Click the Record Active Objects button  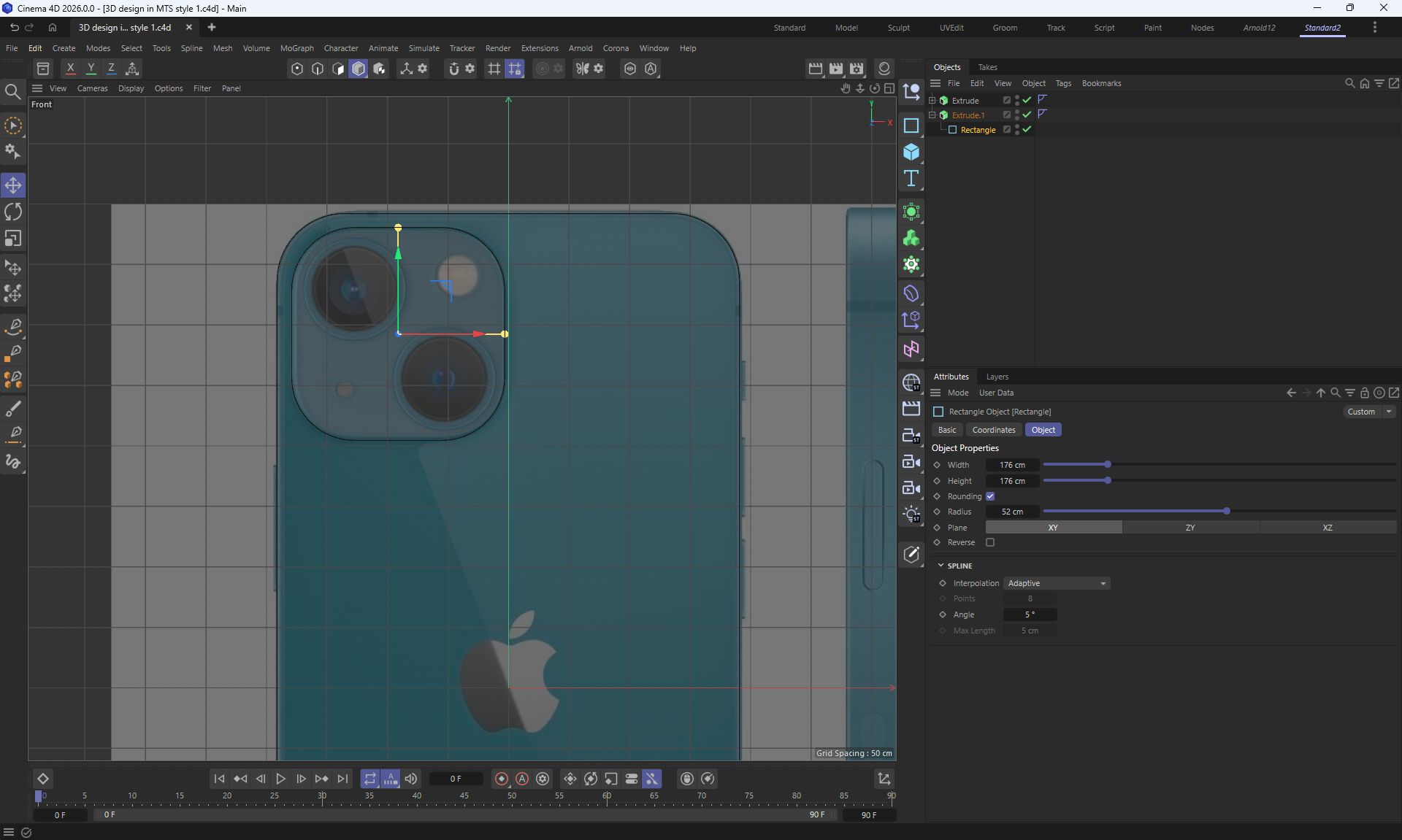[x=502, y=779]
